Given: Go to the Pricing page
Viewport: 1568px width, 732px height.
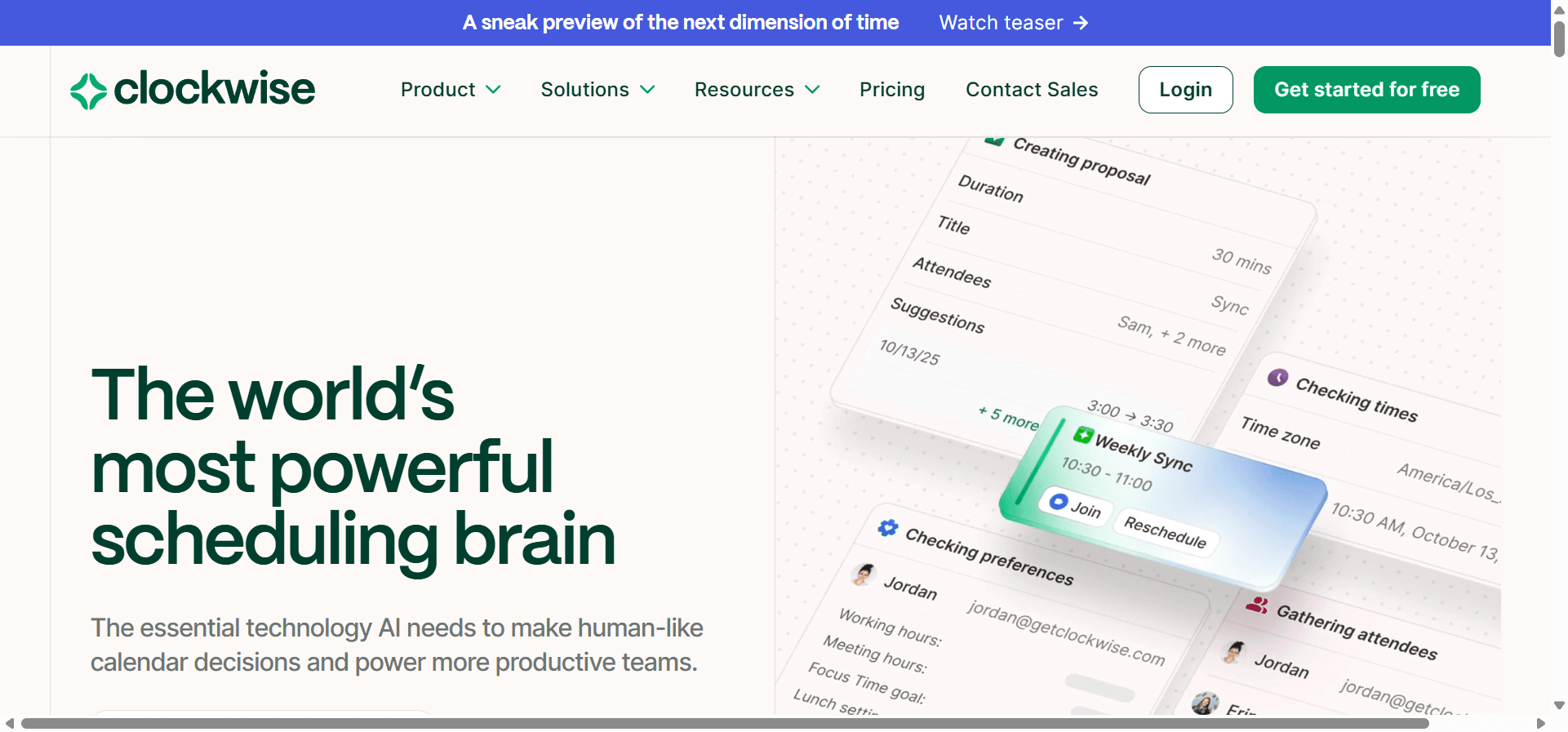Looking at the screenshot, I should (891, 90).
